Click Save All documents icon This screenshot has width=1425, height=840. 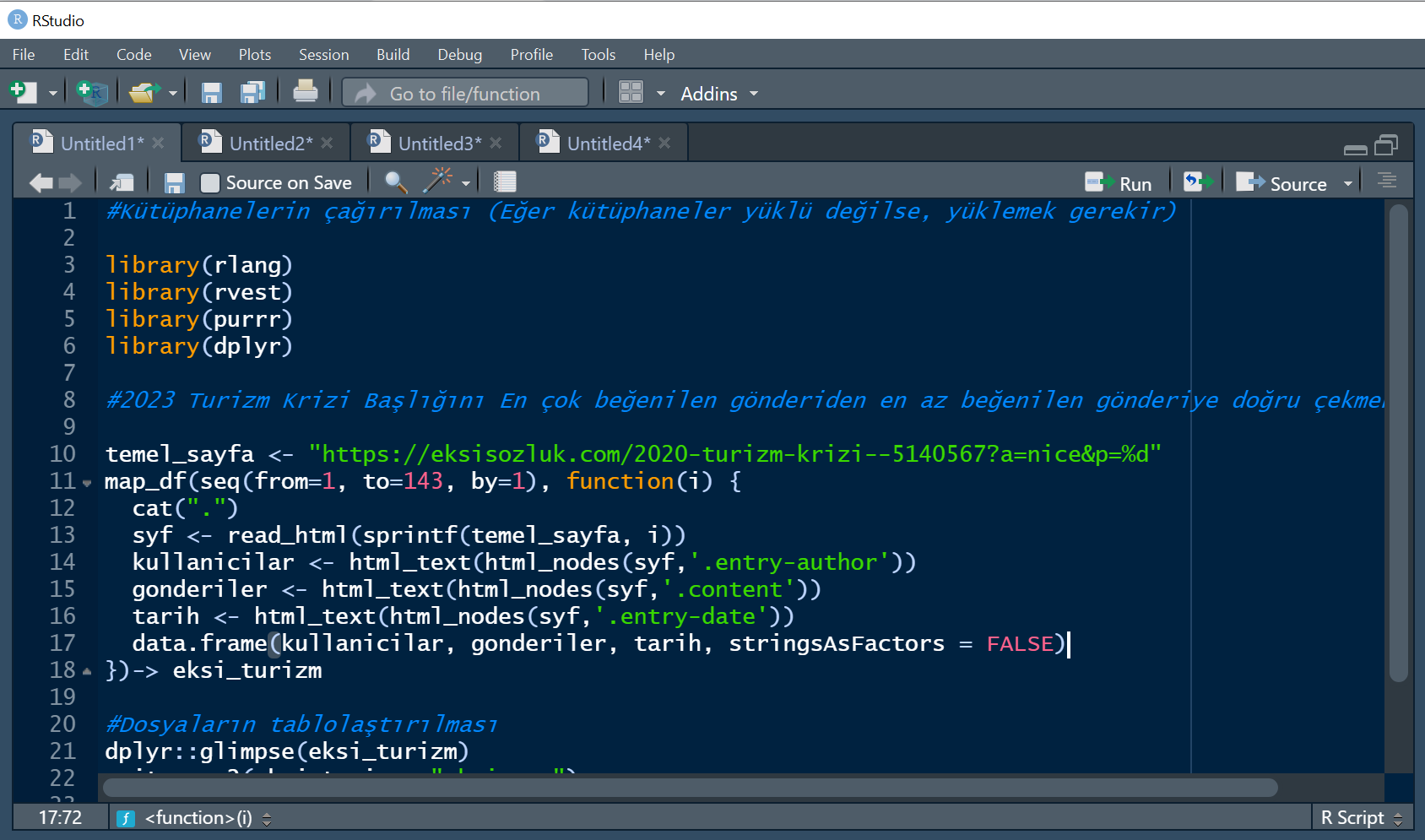pos(252,92)
